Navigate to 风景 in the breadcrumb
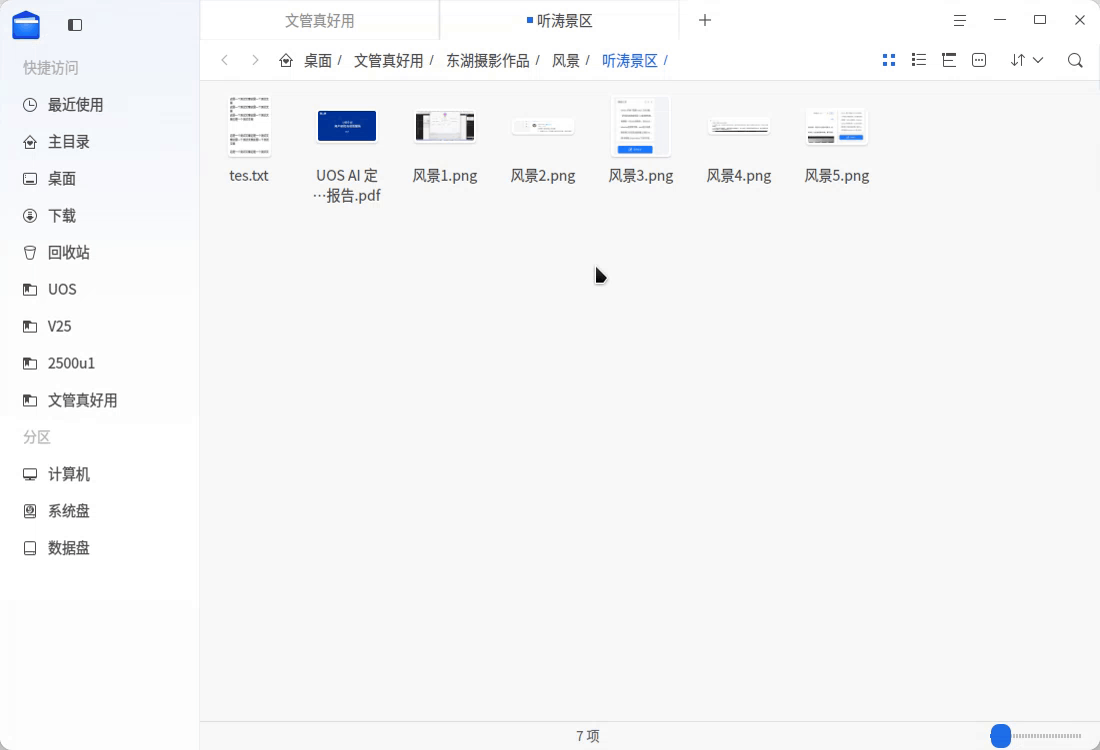The image size is (1100, 750). 565,61
